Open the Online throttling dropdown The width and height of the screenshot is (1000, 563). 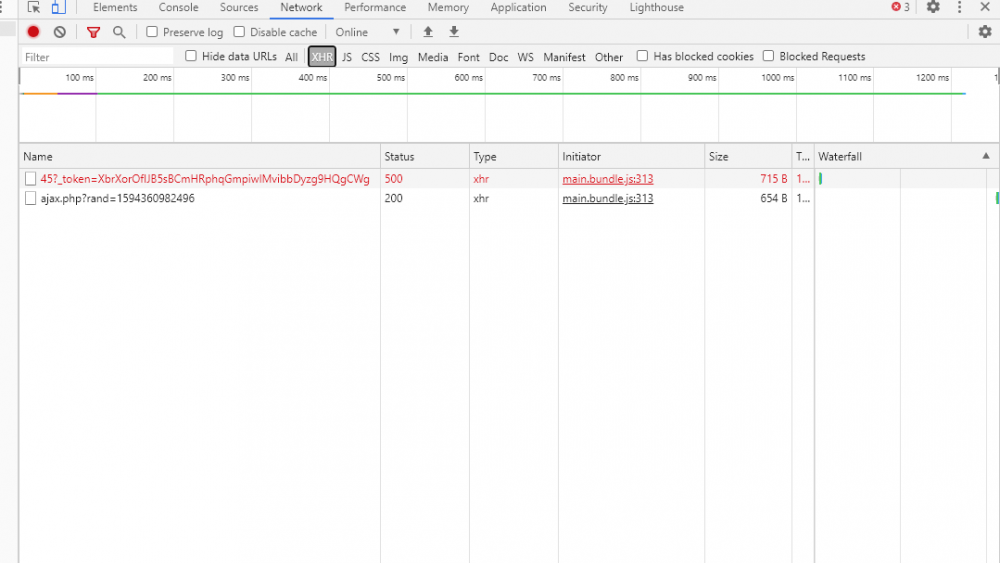coord(367,32)
